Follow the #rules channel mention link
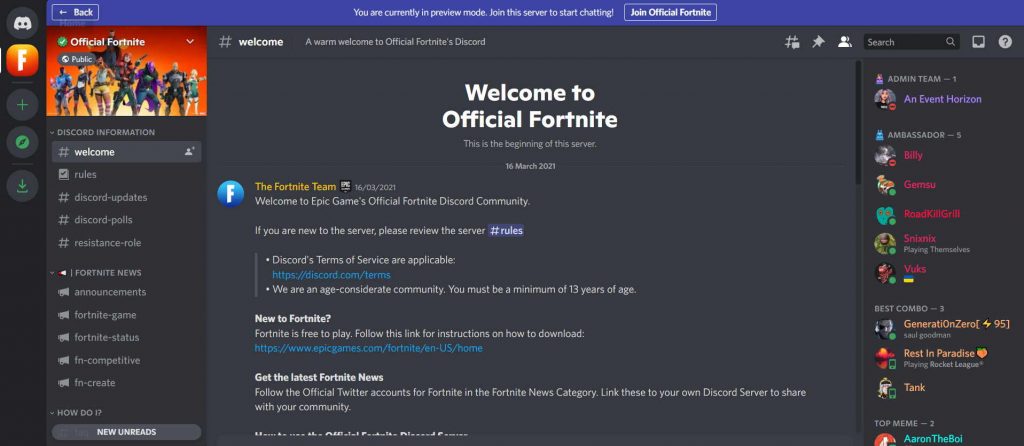 (505, 231)
